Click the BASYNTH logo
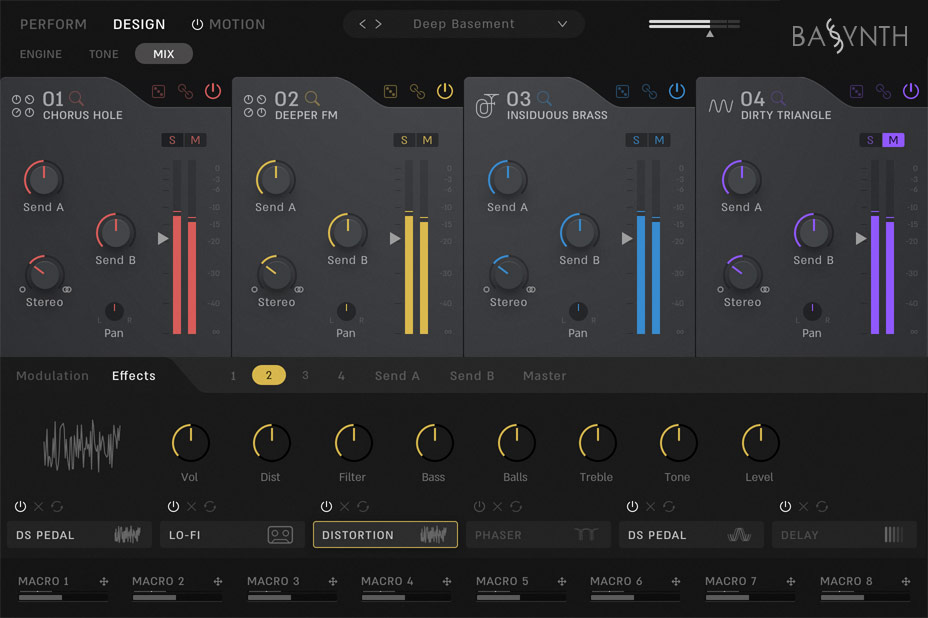The width and height of the screenshot is (928, 618). (x=851, y=36)
